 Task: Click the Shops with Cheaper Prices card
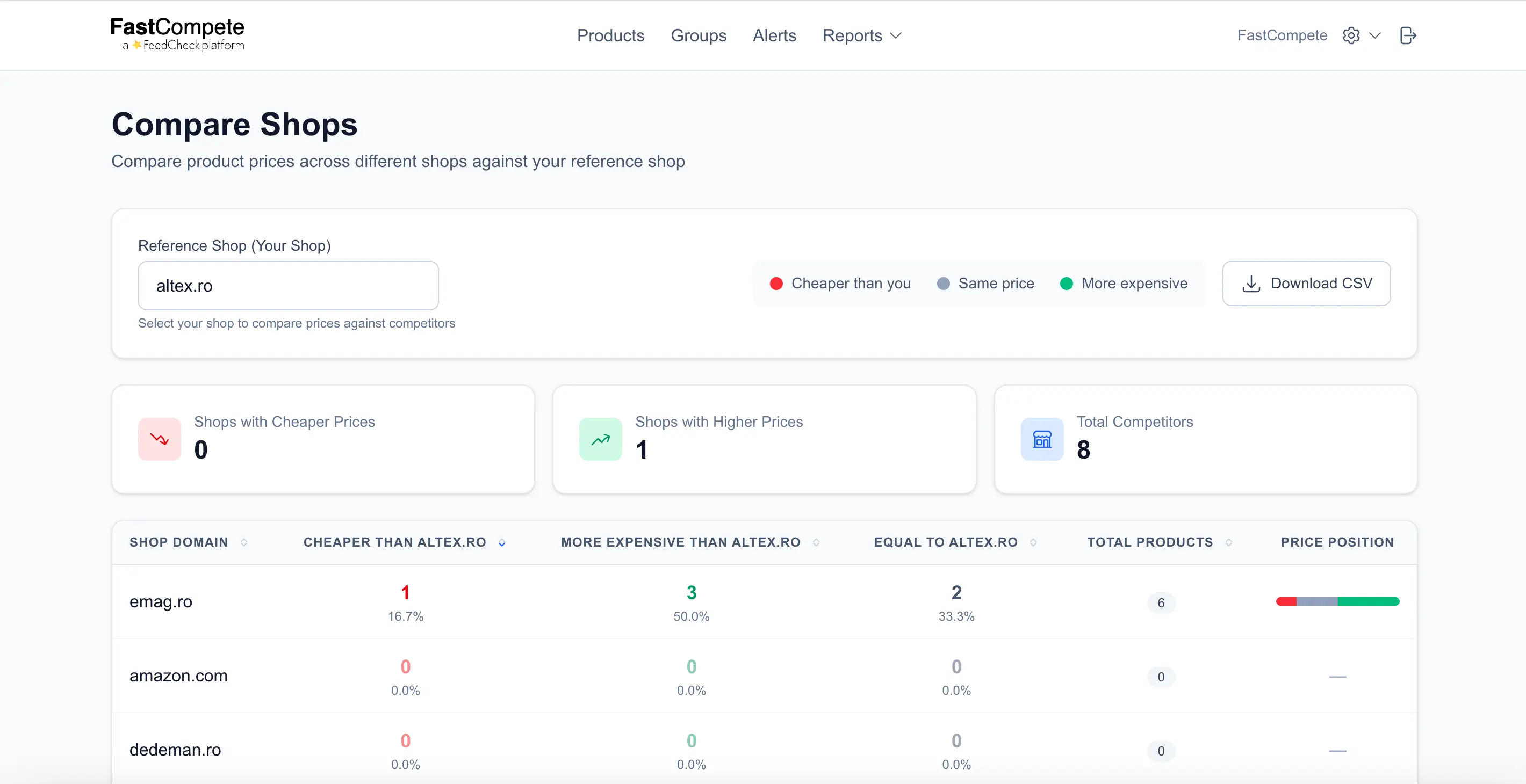pyautogui.click(x=323, y=439)
